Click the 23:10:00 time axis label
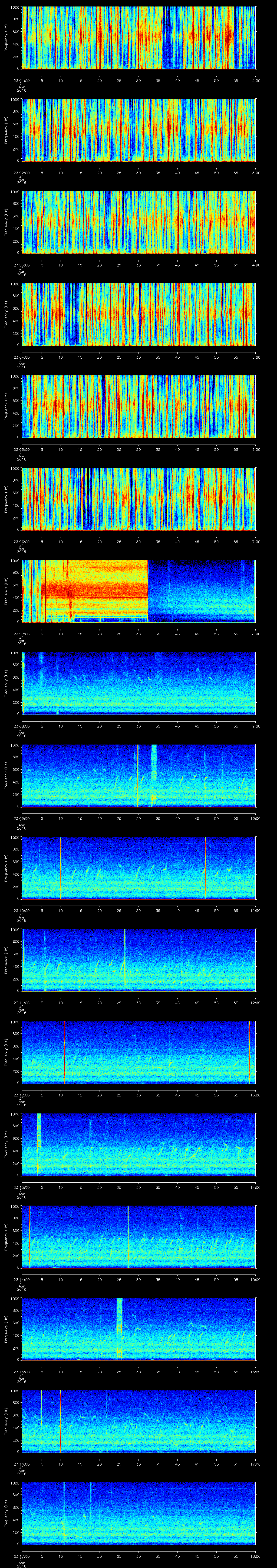 point(22,910)
